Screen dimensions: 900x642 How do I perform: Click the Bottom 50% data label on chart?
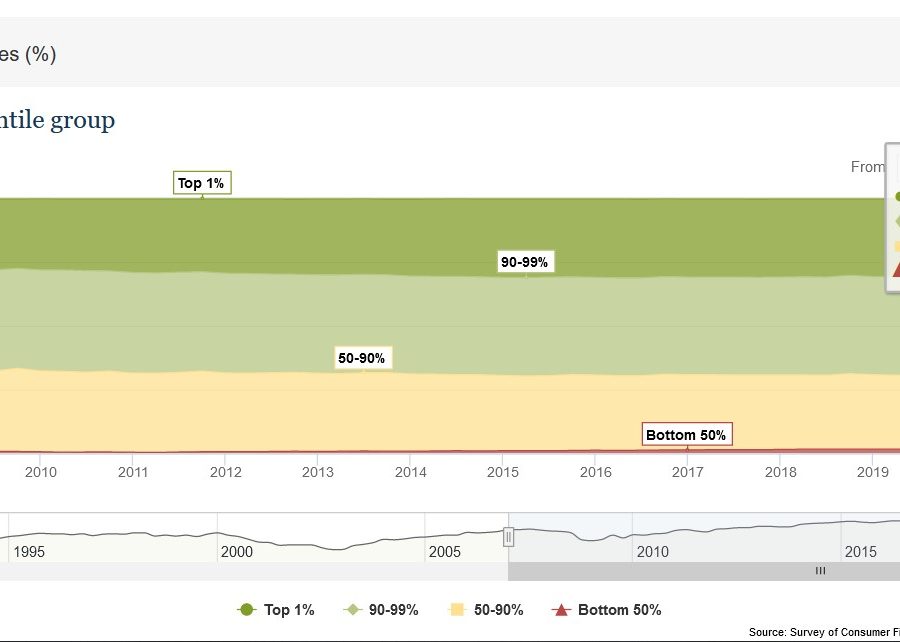686,435
